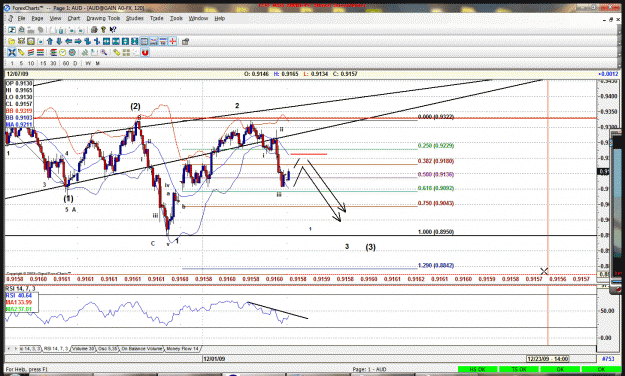Viewport: 625px width, 376px height.
Task: Click the context help arrow-question icon
Action: coord(113,30)
